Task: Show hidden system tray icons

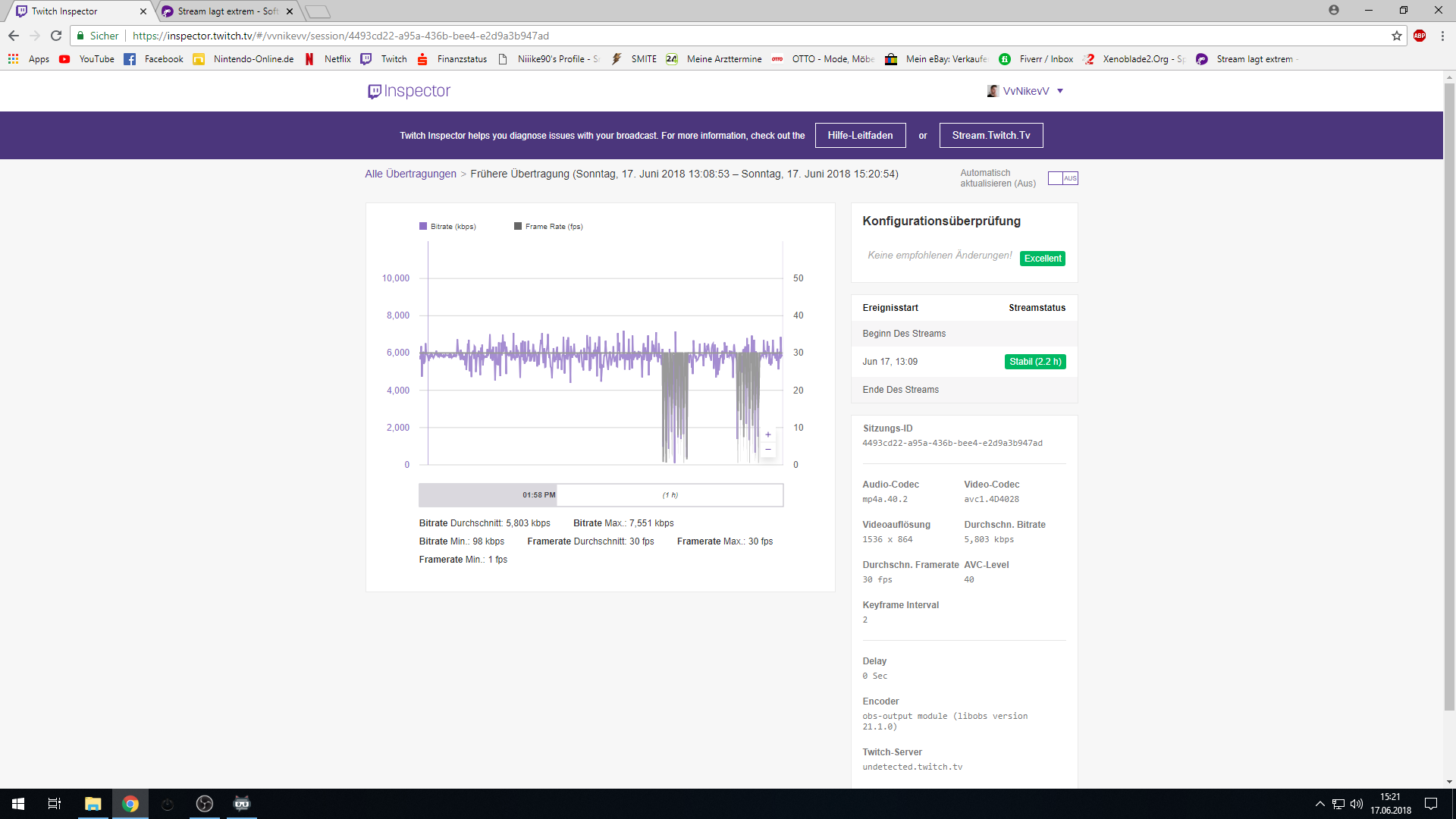Action: 1319,804
